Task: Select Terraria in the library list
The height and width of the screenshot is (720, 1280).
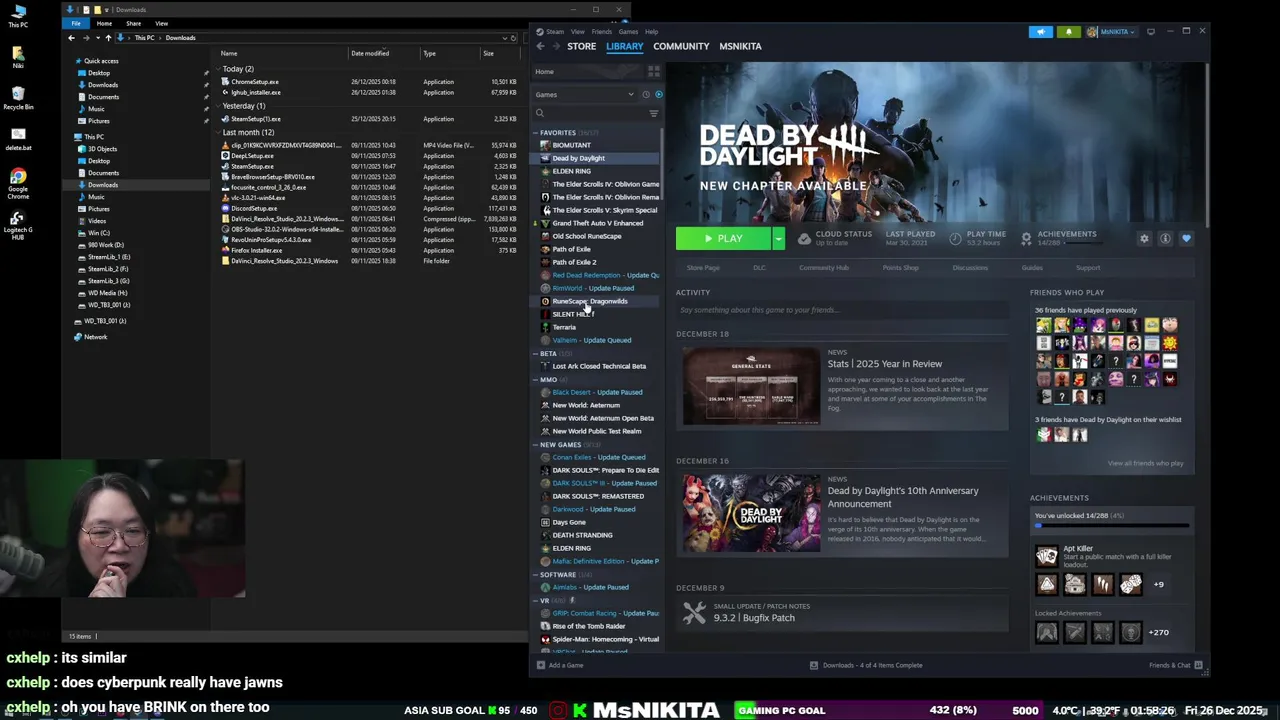Action: [x=564, y=327]
